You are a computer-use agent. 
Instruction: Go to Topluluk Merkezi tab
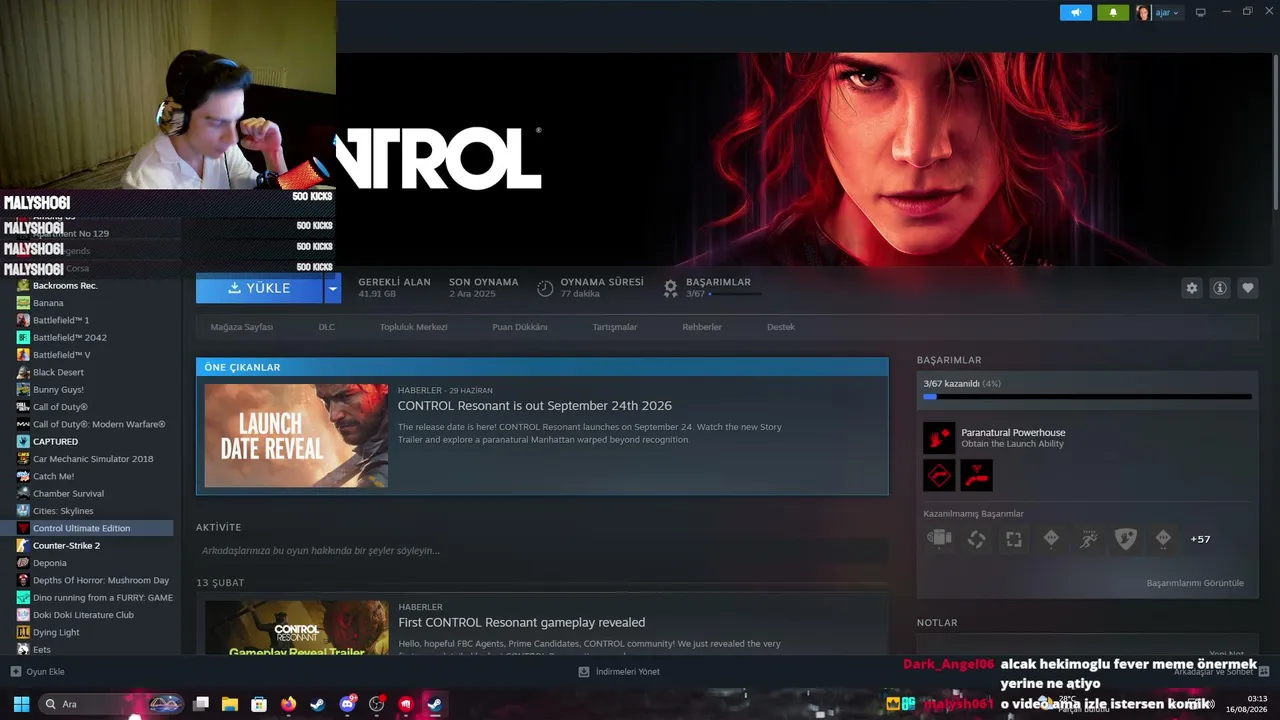pos(413,327)
